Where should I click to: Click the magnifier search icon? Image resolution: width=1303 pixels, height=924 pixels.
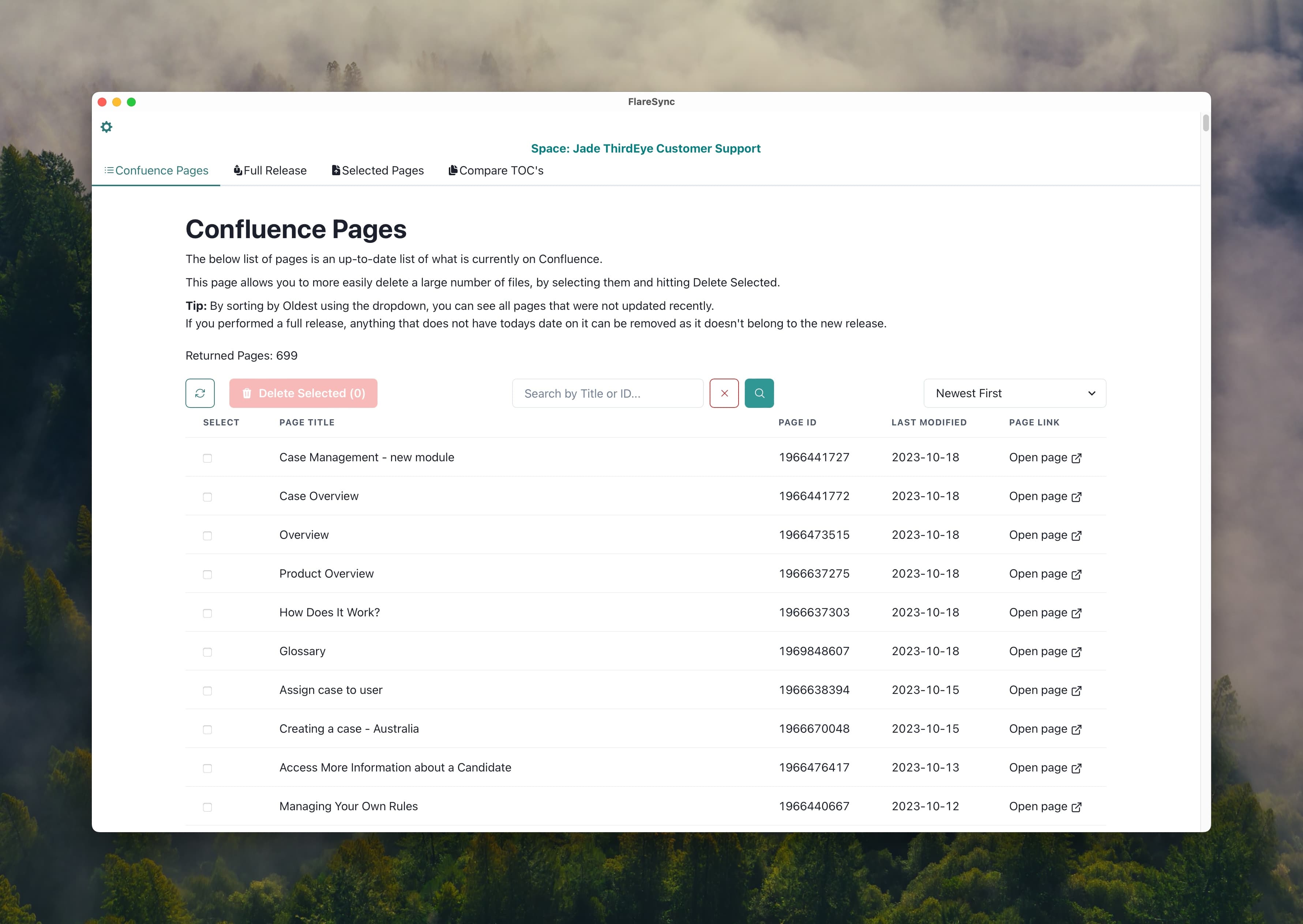click(x=759, y=392)
